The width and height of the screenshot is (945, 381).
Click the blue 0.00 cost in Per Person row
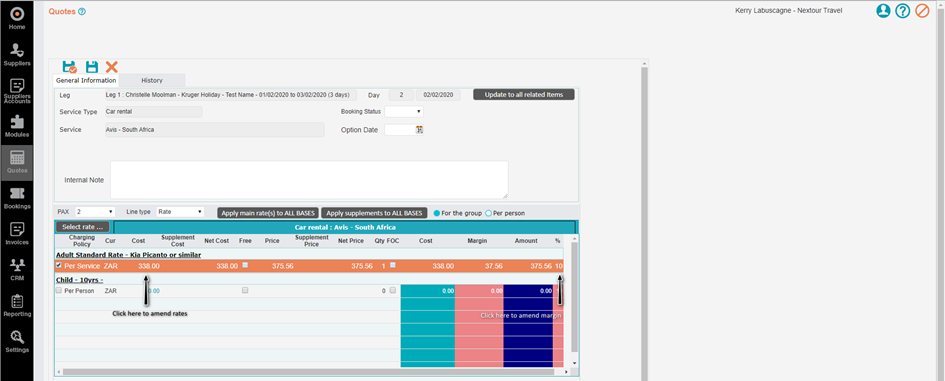(x=154, y=291)
